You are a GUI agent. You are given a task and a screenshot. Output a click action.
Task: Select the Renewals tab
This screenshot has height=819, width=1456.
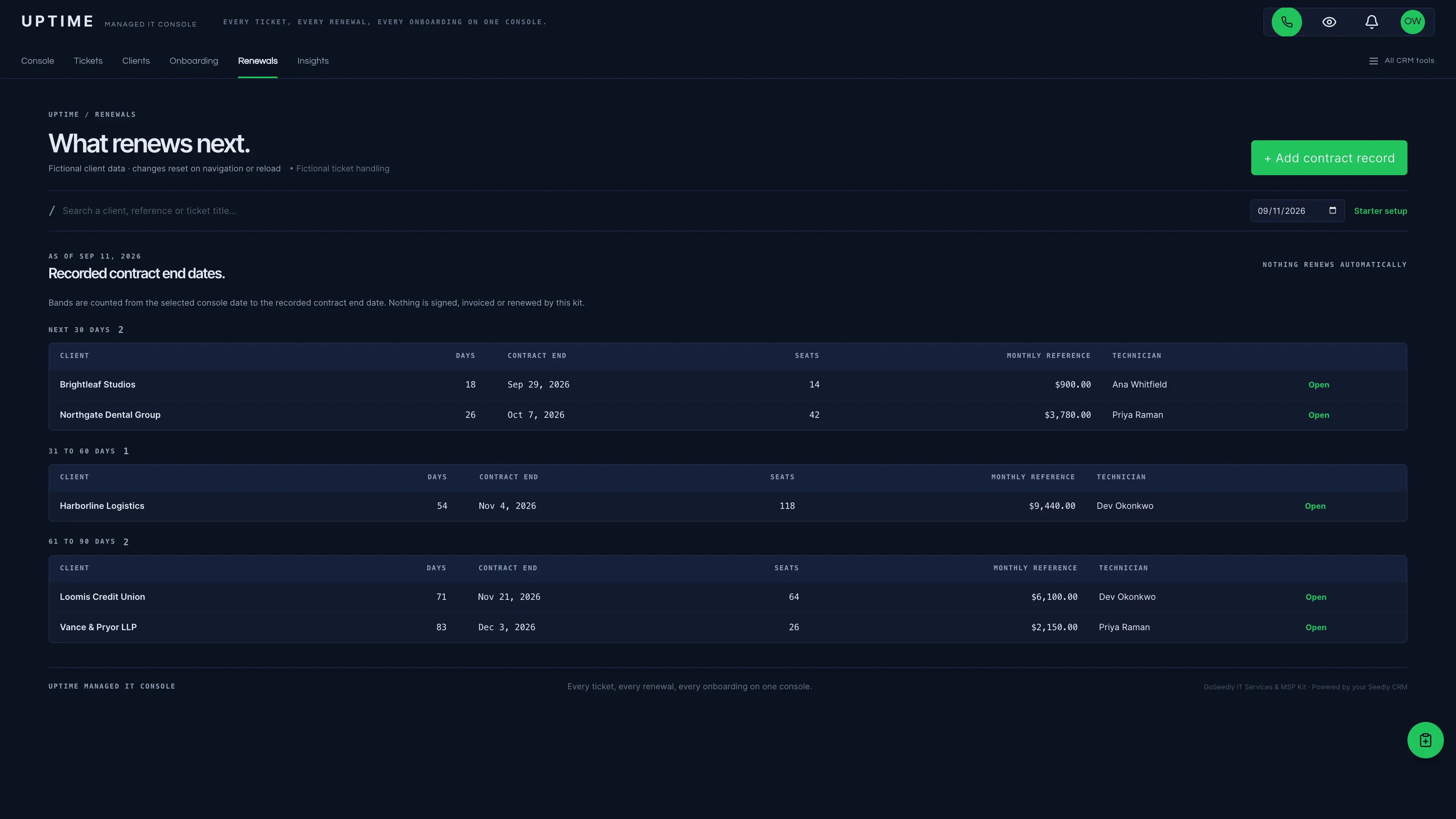[258, 61]
